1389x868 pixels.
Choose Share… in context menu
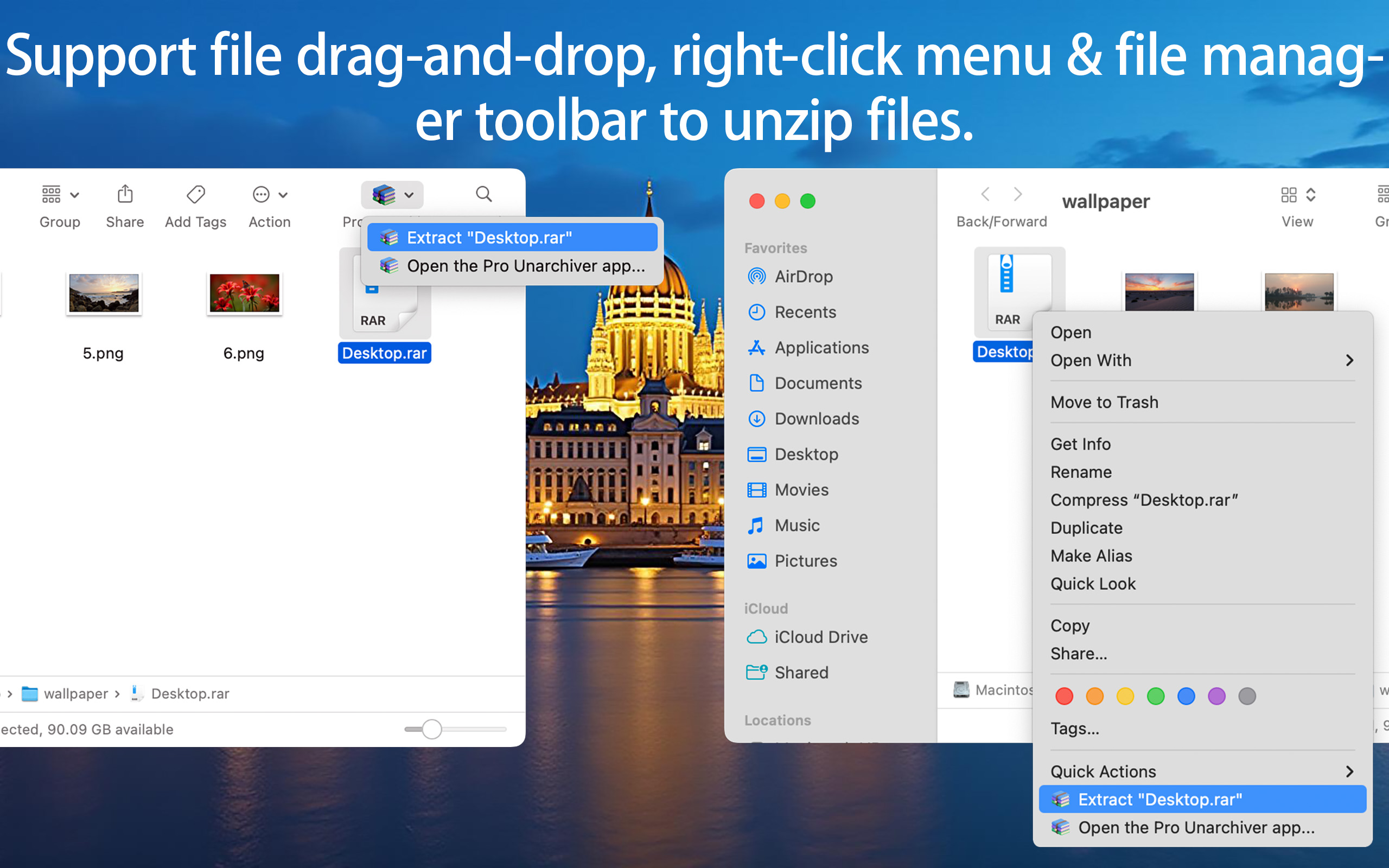pos(1202,654)
